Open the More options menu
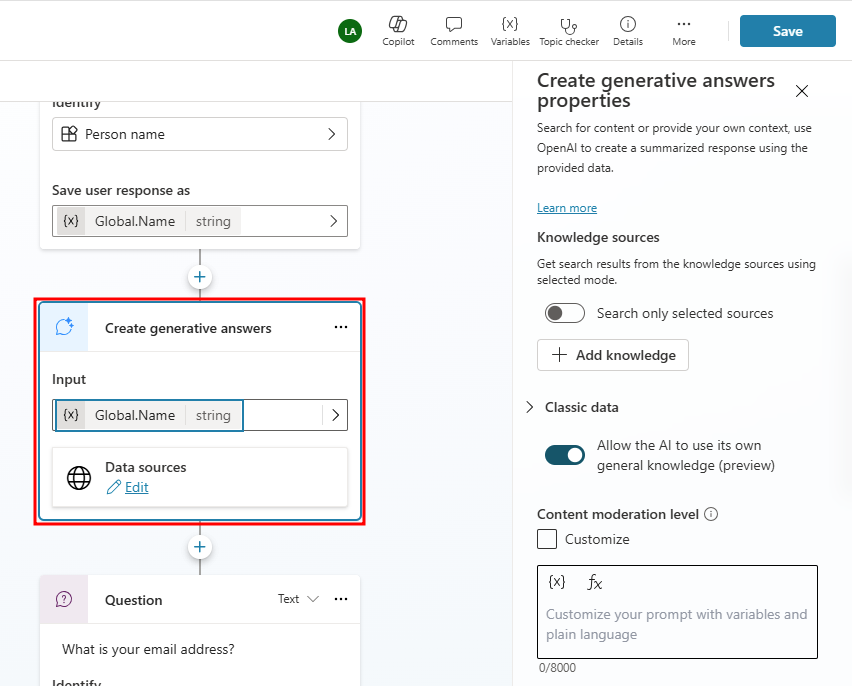Viewport: 852px width, 686px height. [x=684, y=31]
